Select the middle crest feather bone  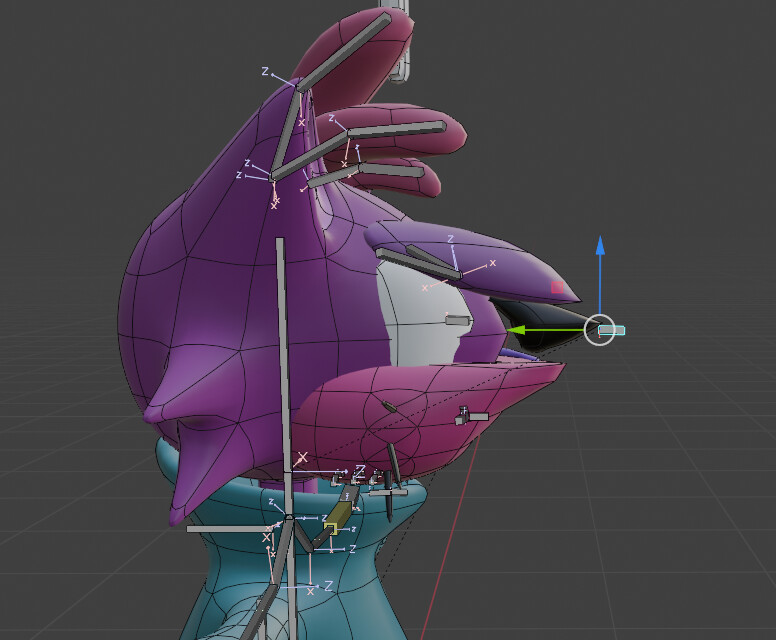(396, 130)
